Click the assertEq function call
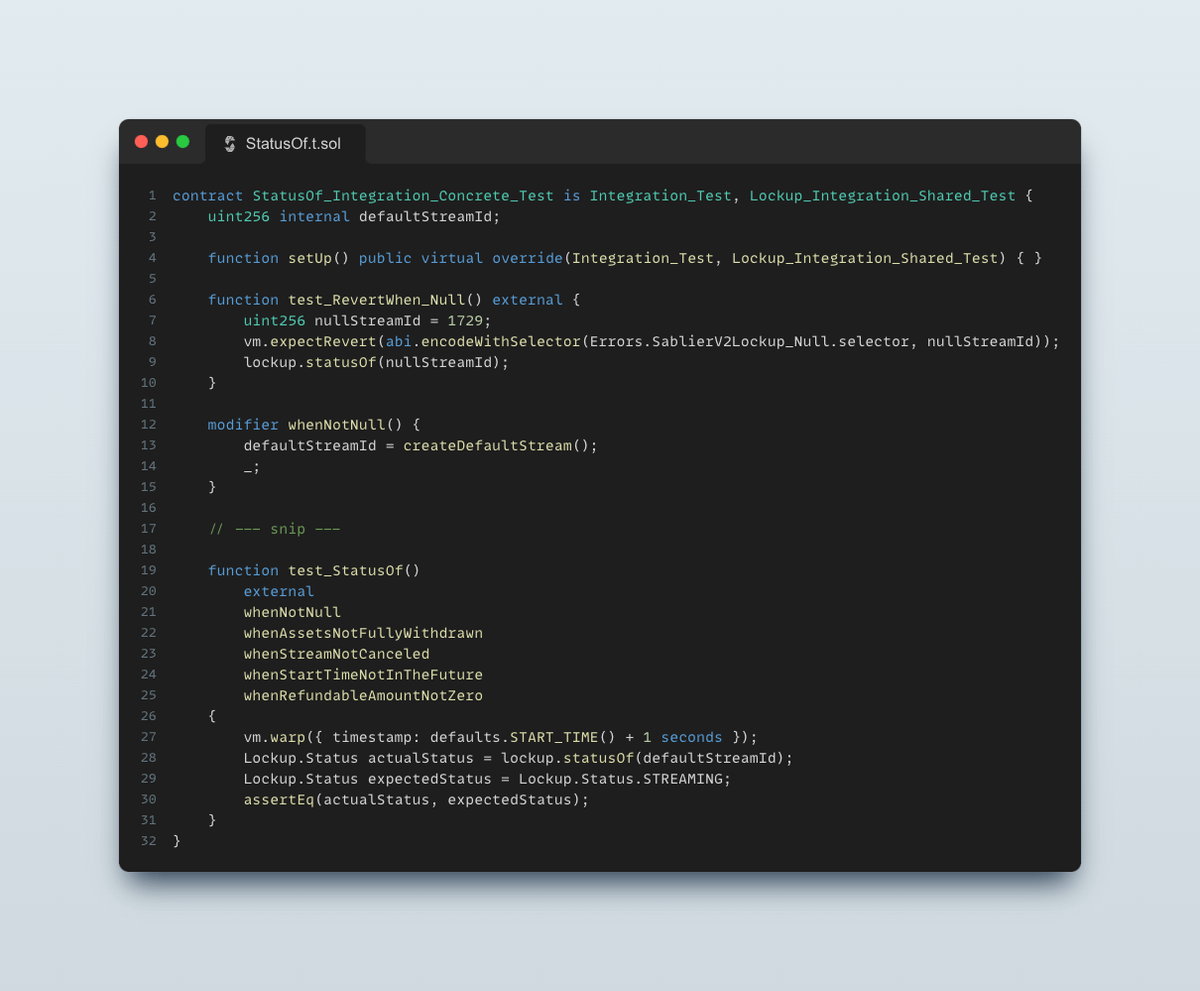The image size is (1200, 991). [x=279, y=800]
